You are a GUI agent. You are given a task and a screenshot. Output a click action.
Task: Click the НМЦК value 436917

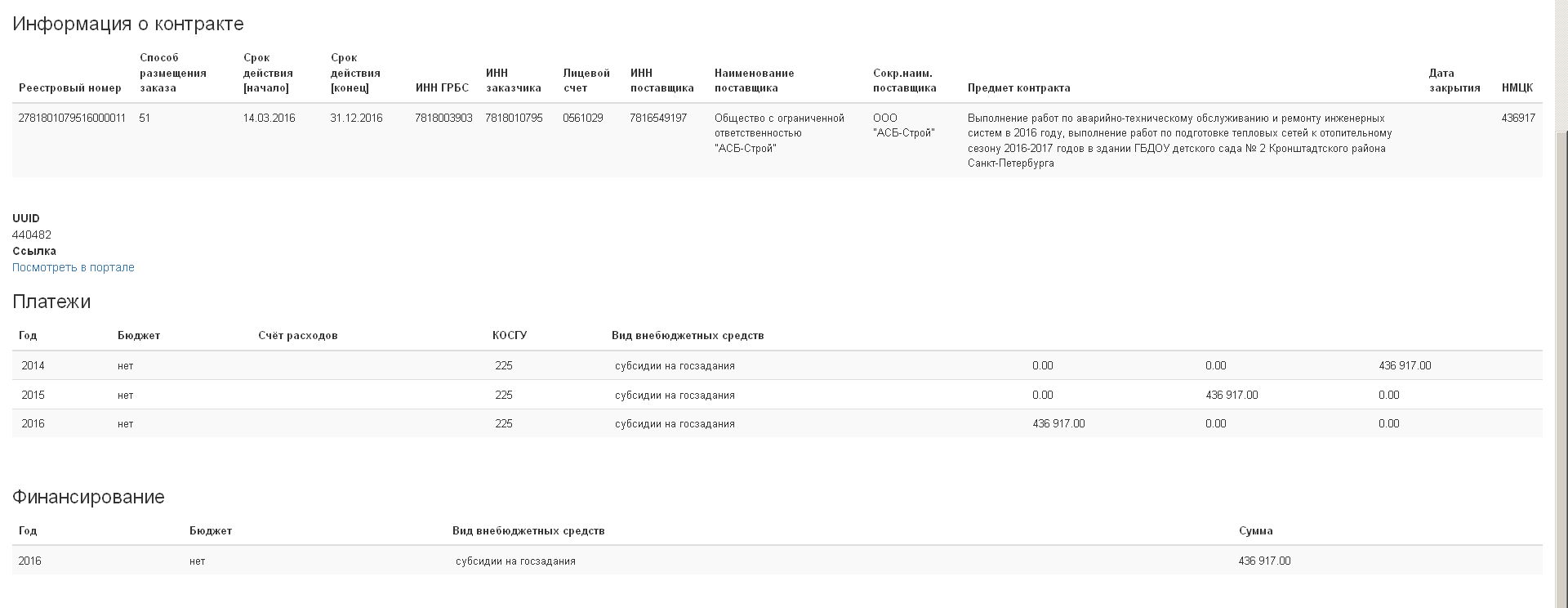pos(1517,118)
